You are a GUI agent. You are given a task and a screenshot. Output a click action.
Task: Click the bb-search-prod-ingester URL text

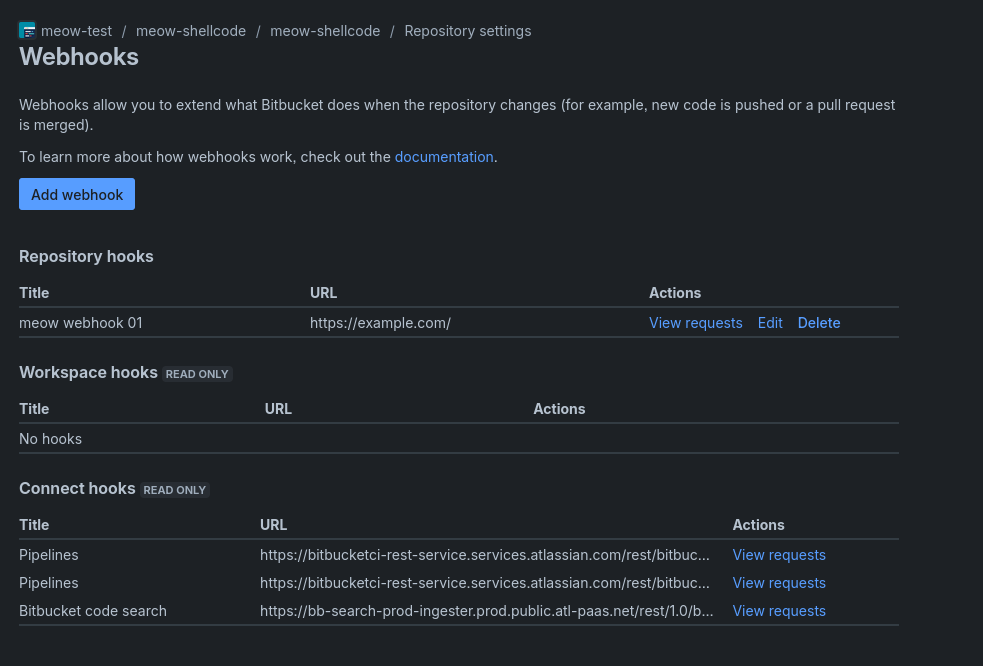point(486,611)
